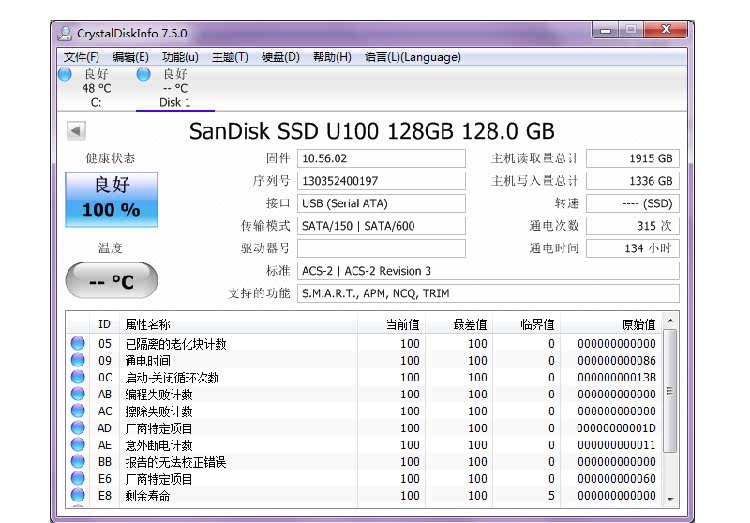Click the firmware field 10.56.02
Screen dimensions: 750x523
[x=381, y=158]
